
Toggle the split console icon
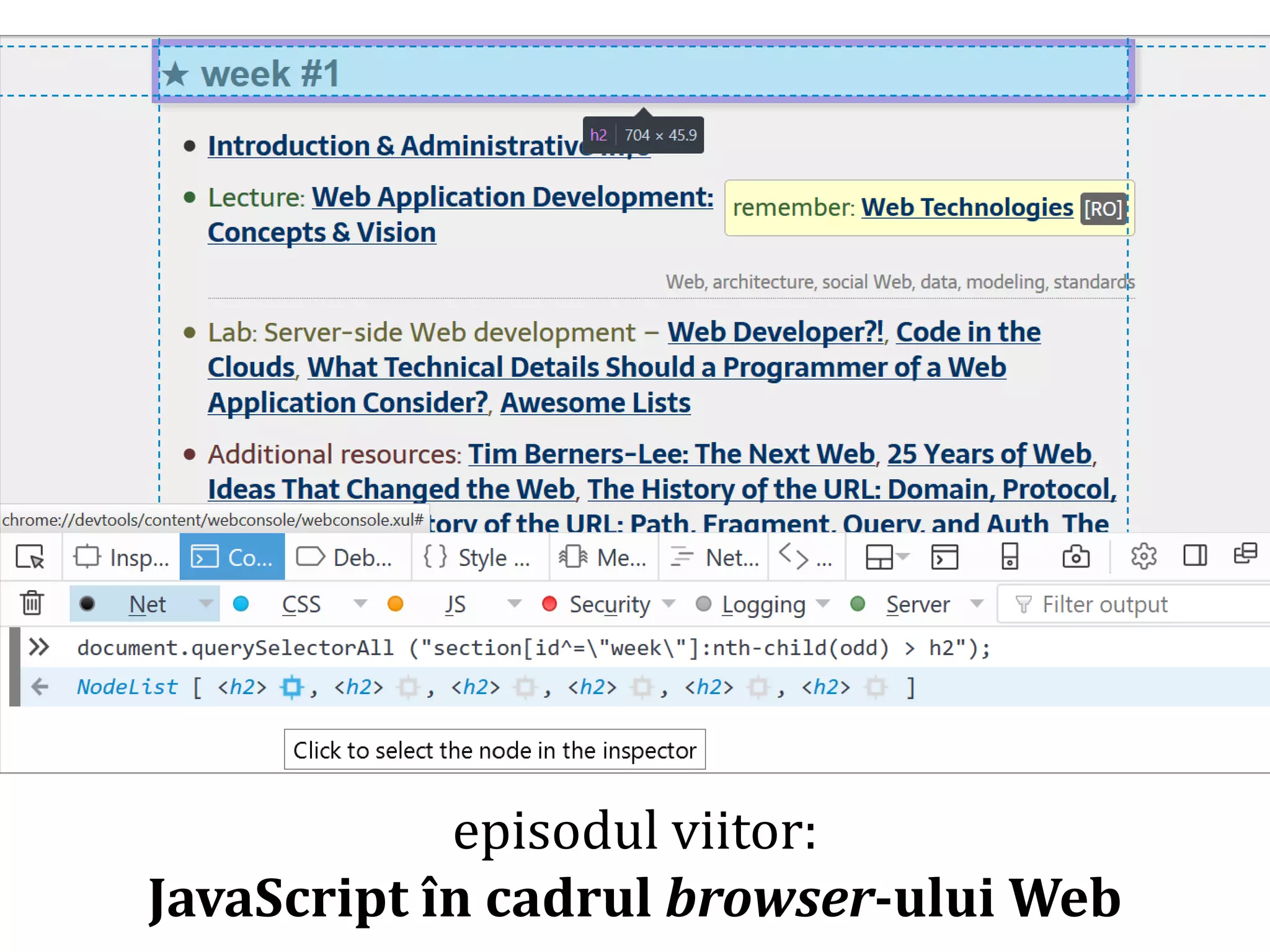(945, 557)
